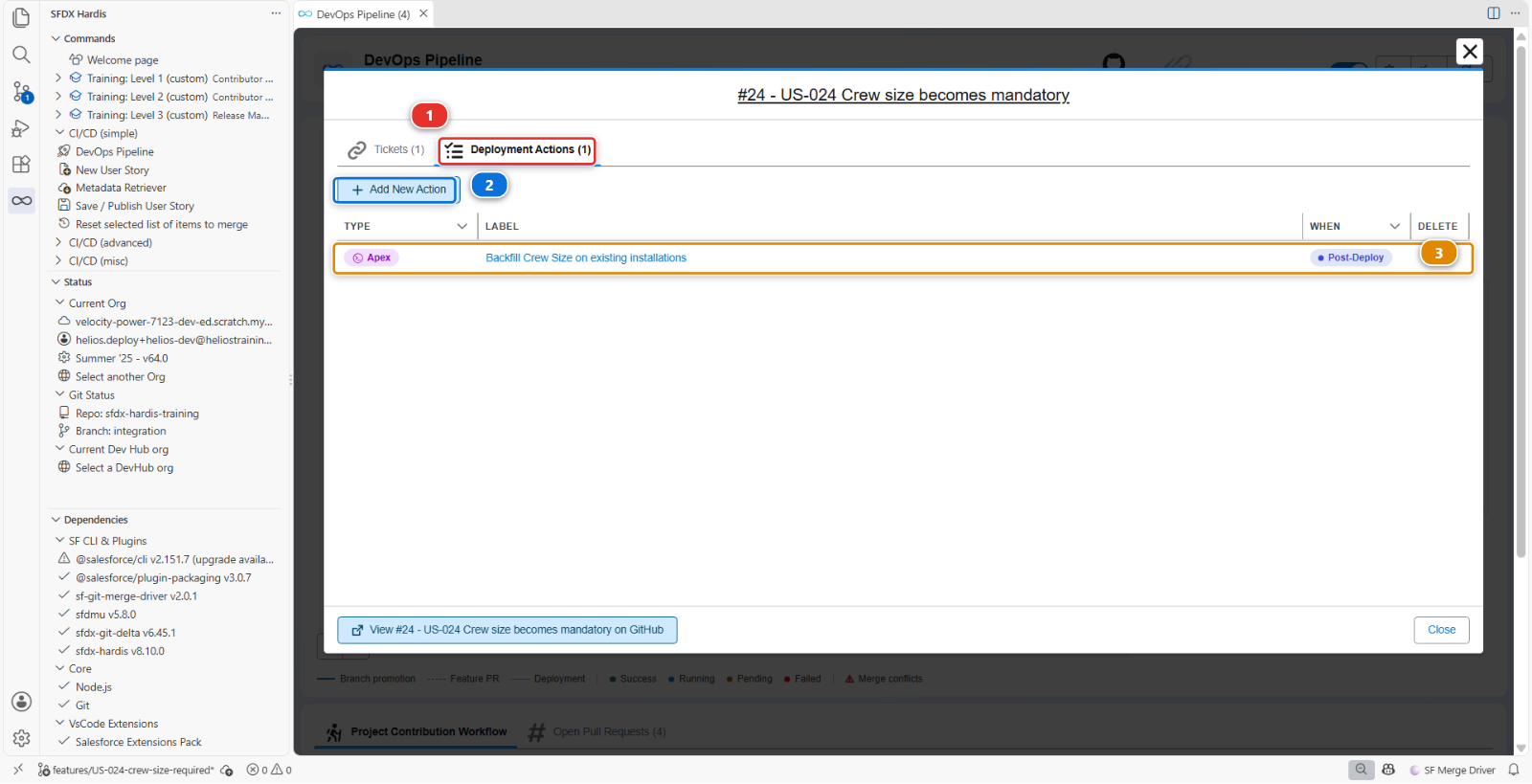The image size is (1532, 784).
Task: Select the Deployment Actions (1) tab
Action: (517, 150)
